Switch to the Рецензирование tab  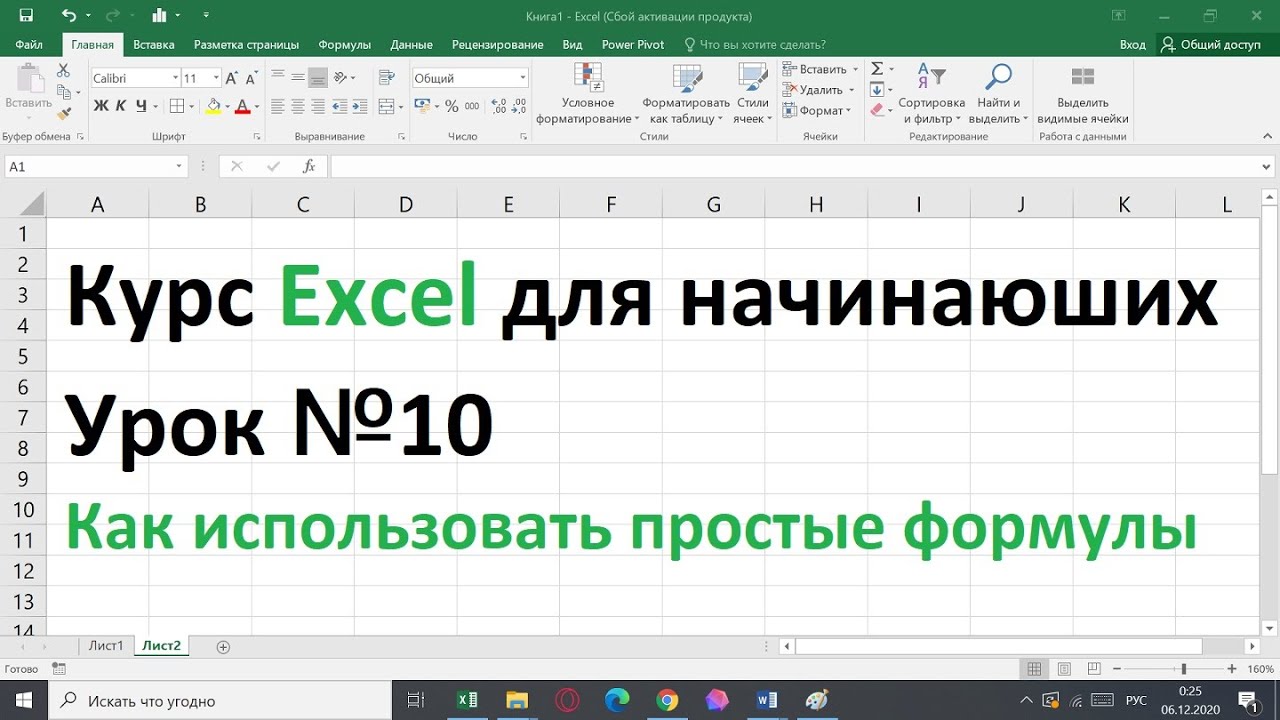coord(498,45)
